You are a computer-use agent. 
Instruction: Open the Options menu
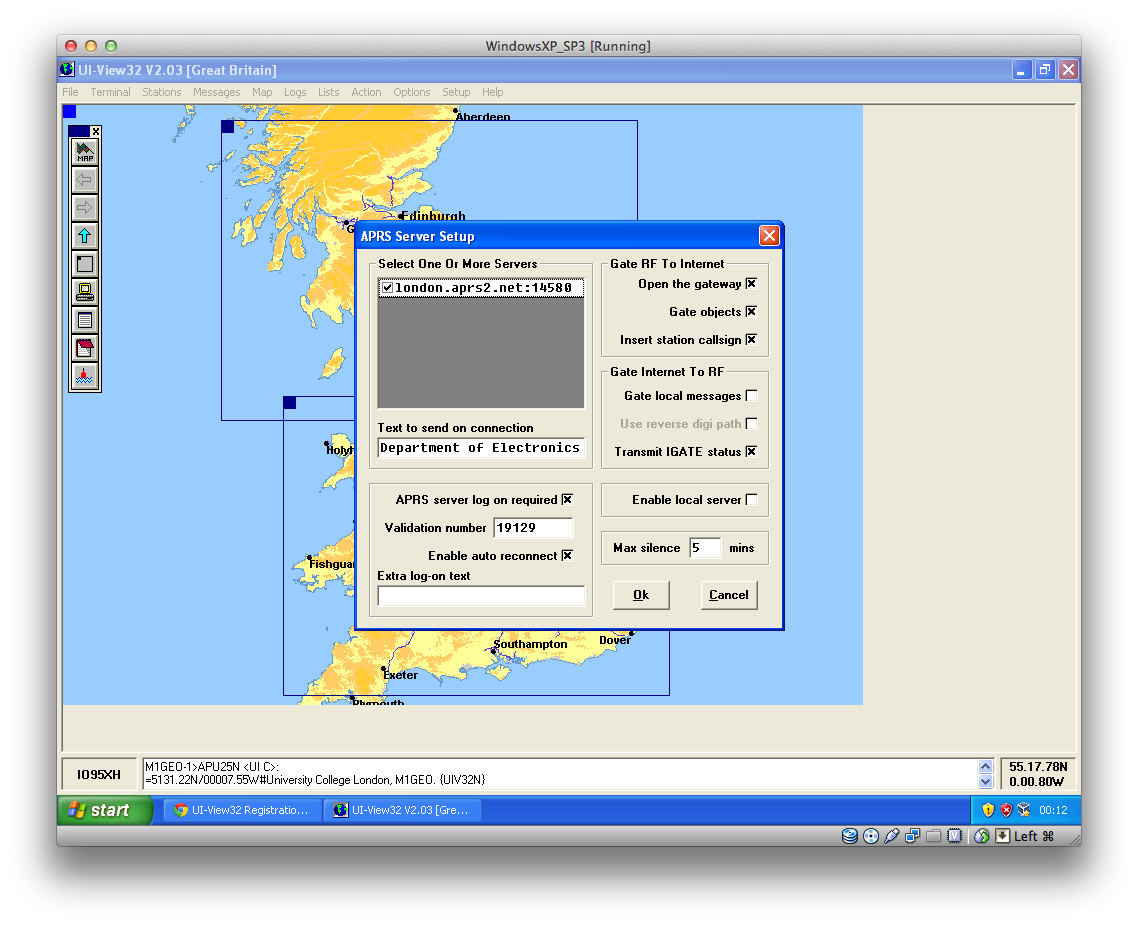(412, 92)
